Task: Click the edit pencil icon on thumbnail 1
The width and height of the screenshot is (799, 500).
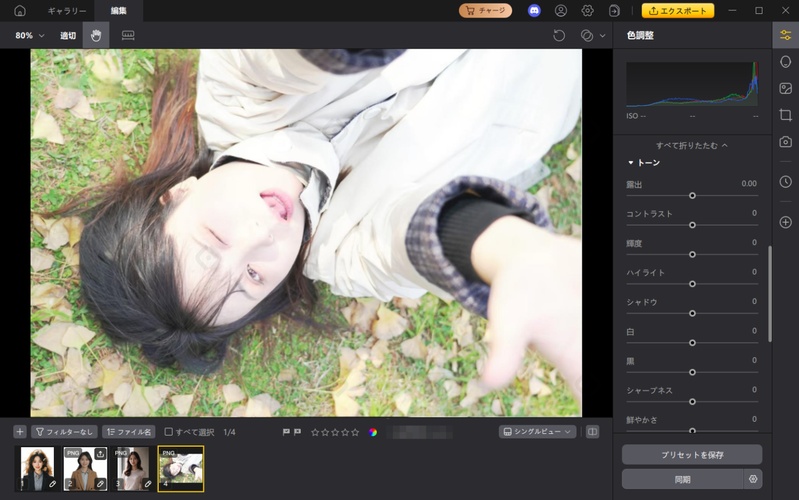Action: [52, 484]
